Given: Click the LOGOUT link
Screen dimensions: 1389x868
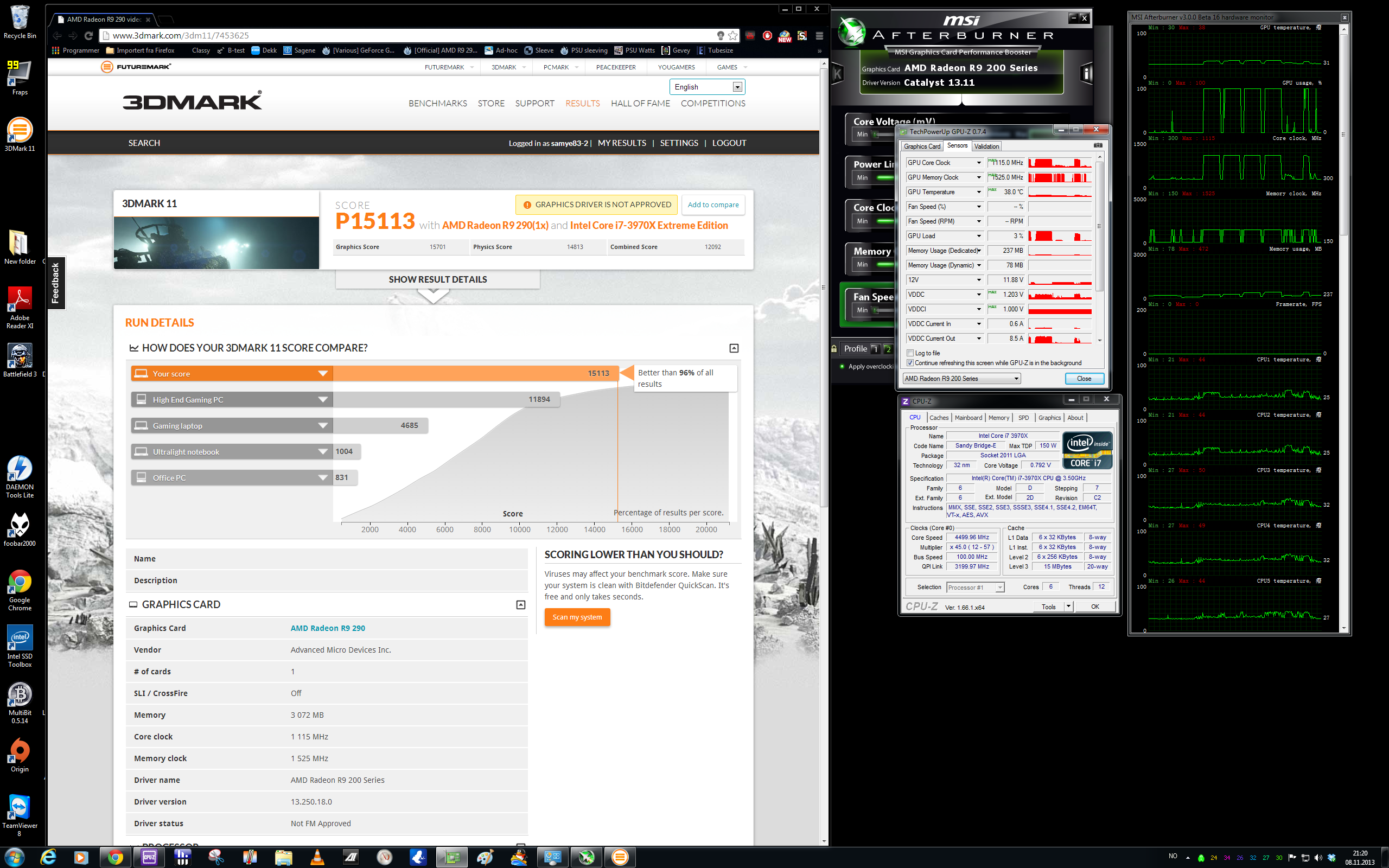Looking at the screenshot, I should [729, 143].
